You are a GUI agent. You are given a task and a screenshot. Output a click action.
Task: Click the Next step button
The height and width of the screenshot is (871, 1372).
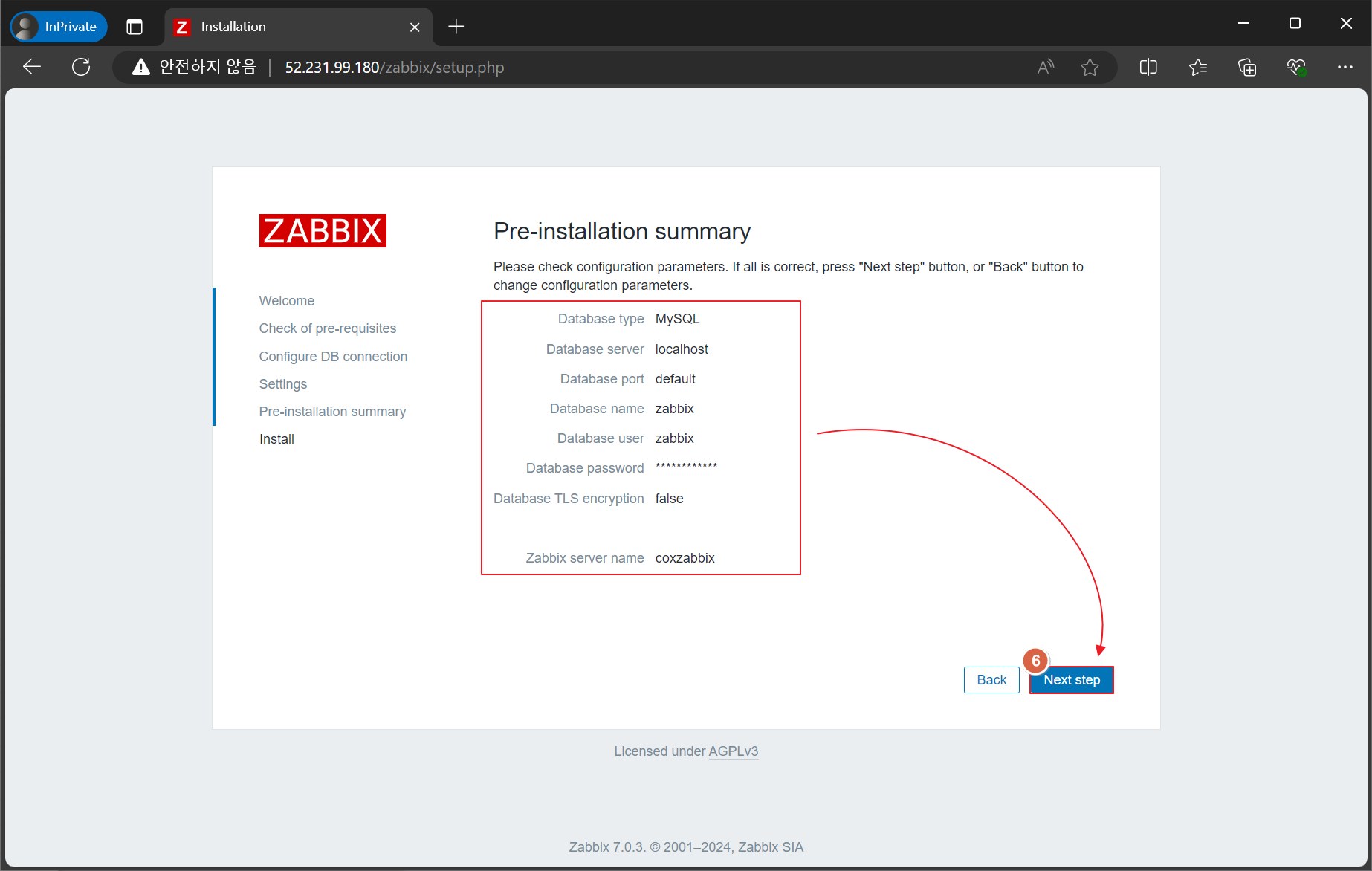pyautogui.click(x=1072, y=680)
